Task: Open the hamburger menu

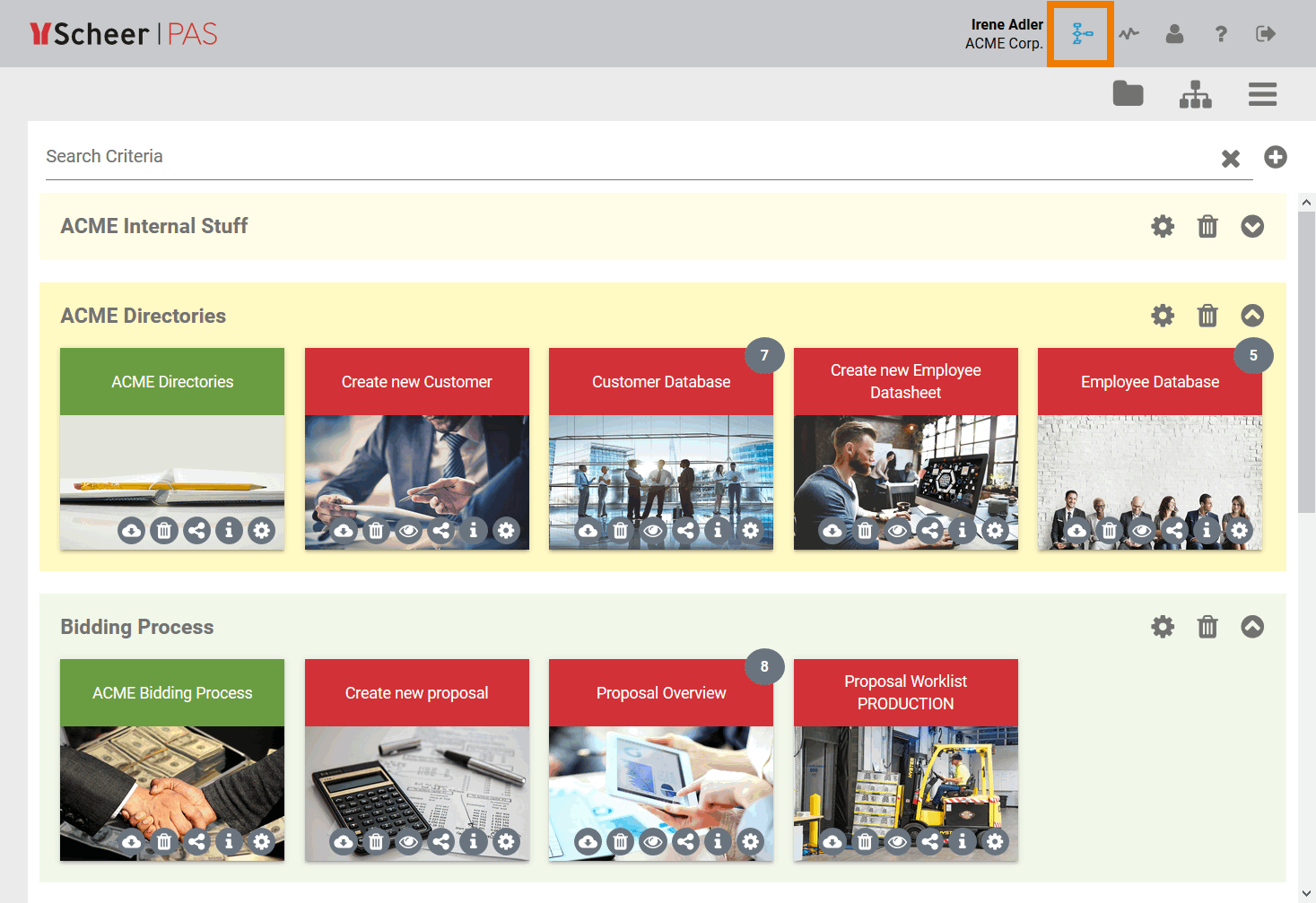Action: [1262, 94]
